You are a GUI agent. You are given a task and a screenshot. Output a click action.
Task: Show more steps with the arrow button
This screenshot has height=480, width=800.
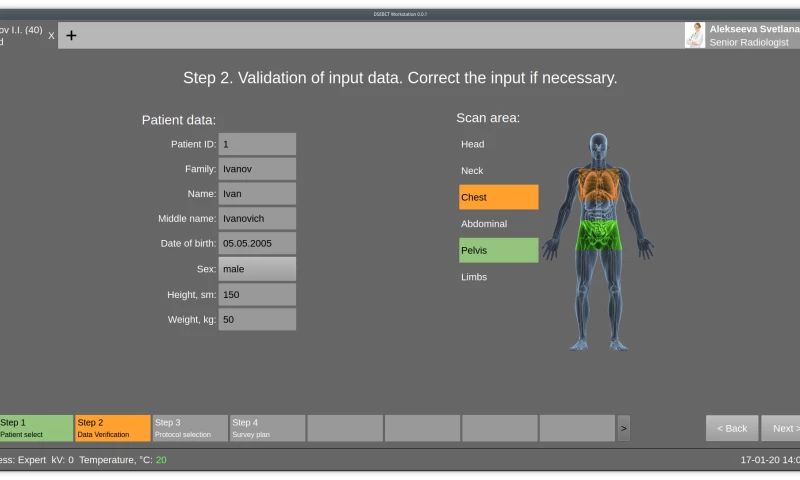pyautogui.click(x=623, y=428)
